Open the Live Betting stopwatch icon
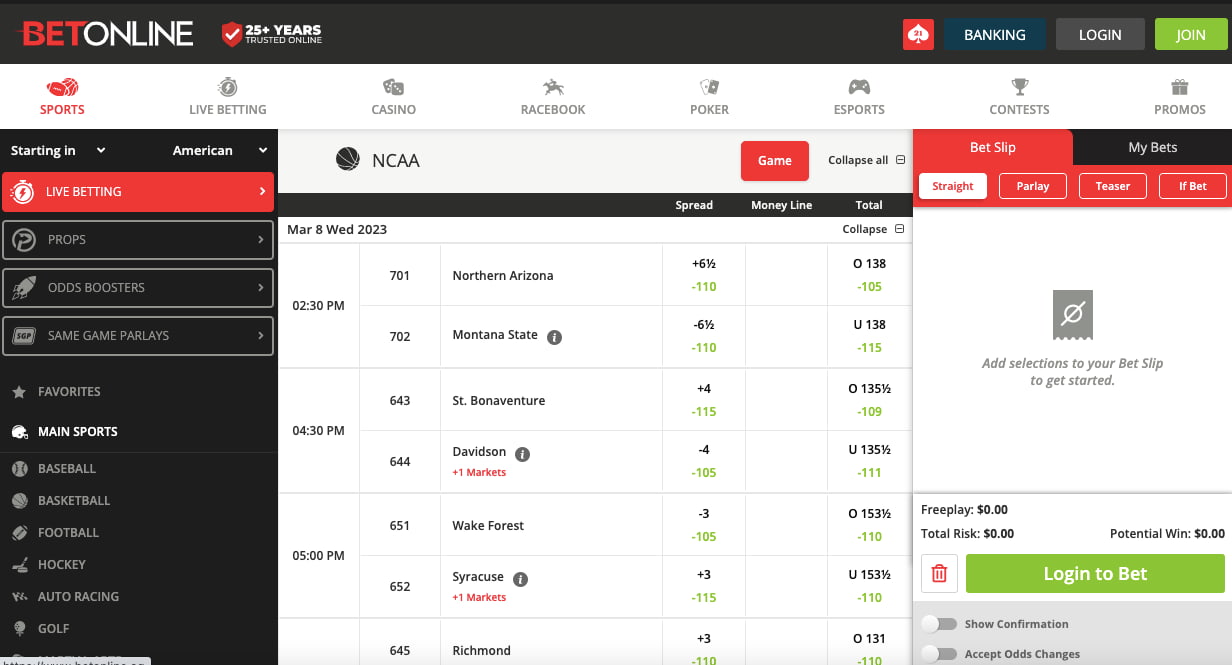1232x665 pixels. tap(228, 87)
